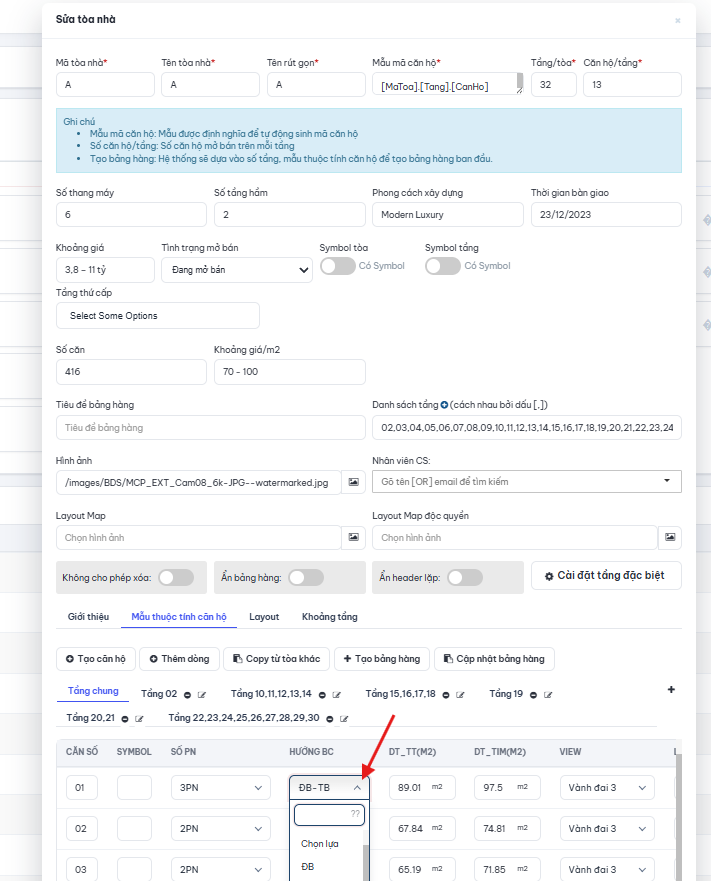Enable Ẩn header lặp switch

465,578
